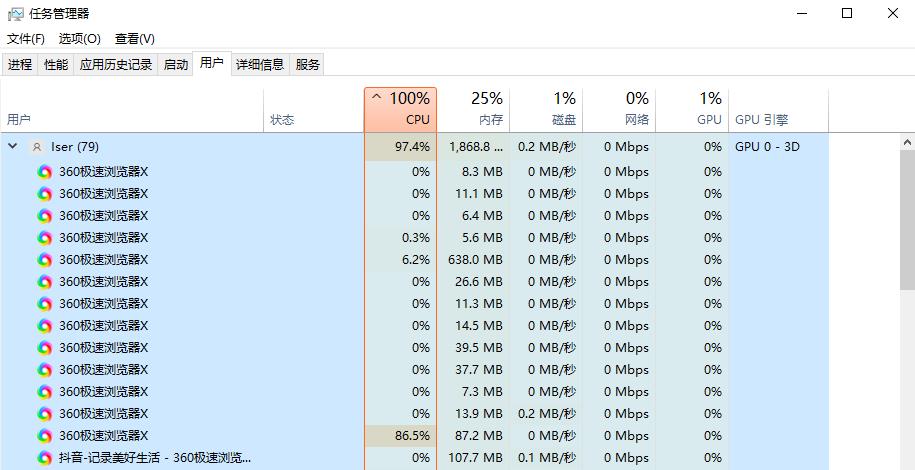915x470 pixels.
Task: Switch to the 启动 tab
Action: tap(176, 65)
